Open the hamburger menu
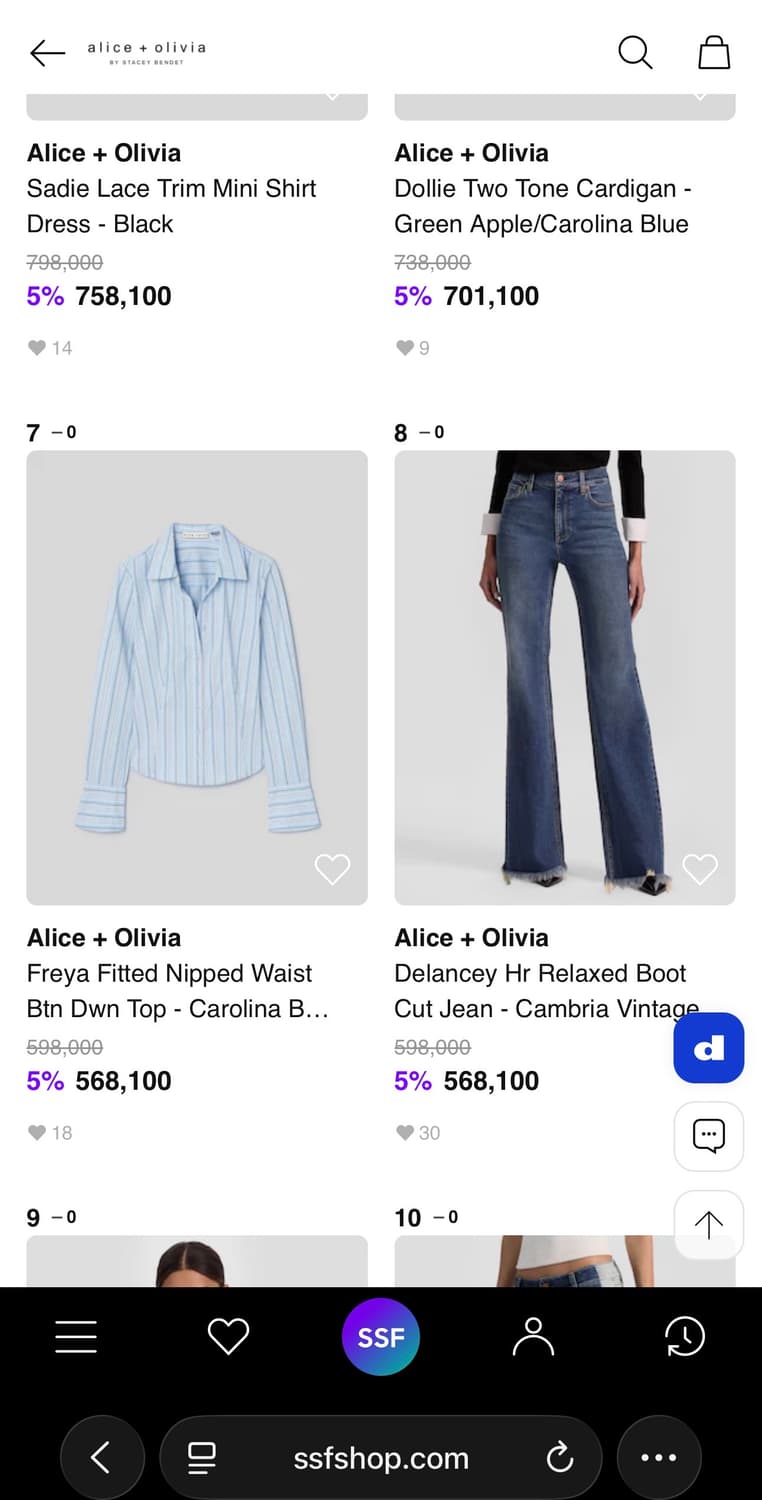The width and height of the screenshot is (762, 1500). (x=75, y=1336)
